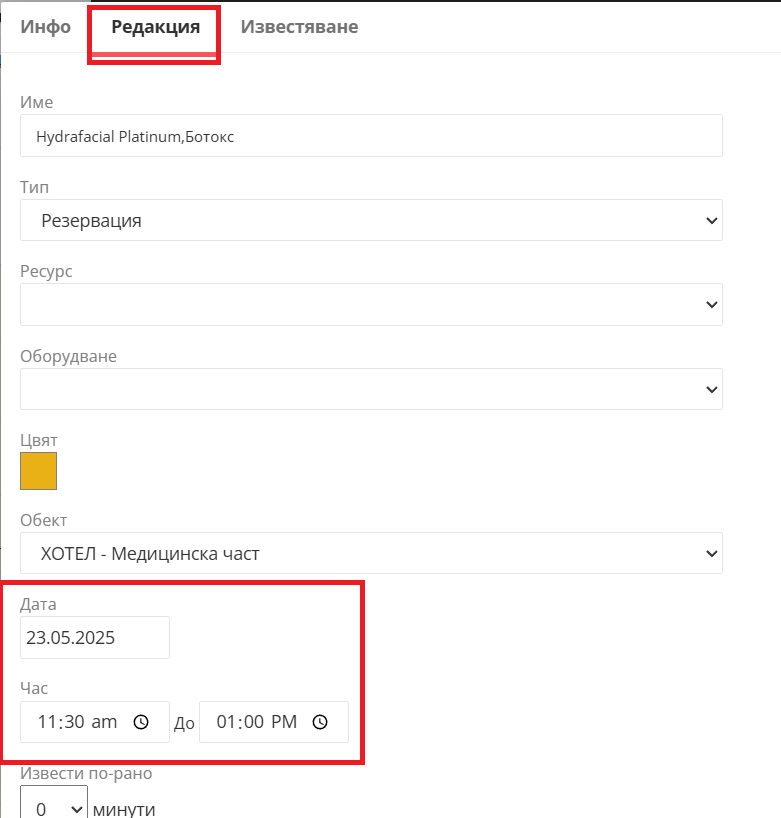Click the yellow Цвят color swatch

coord(39,471)
